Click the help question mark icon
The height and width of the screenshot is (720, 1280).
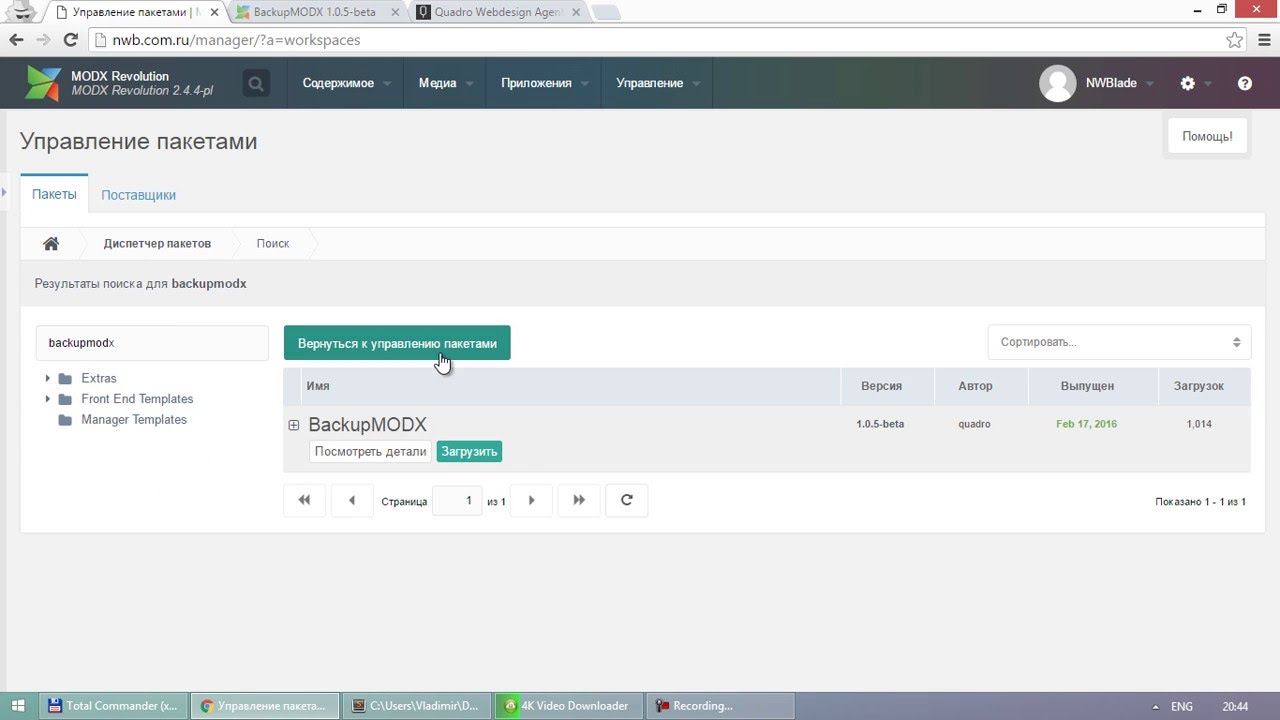click(x=1245, y=84)
